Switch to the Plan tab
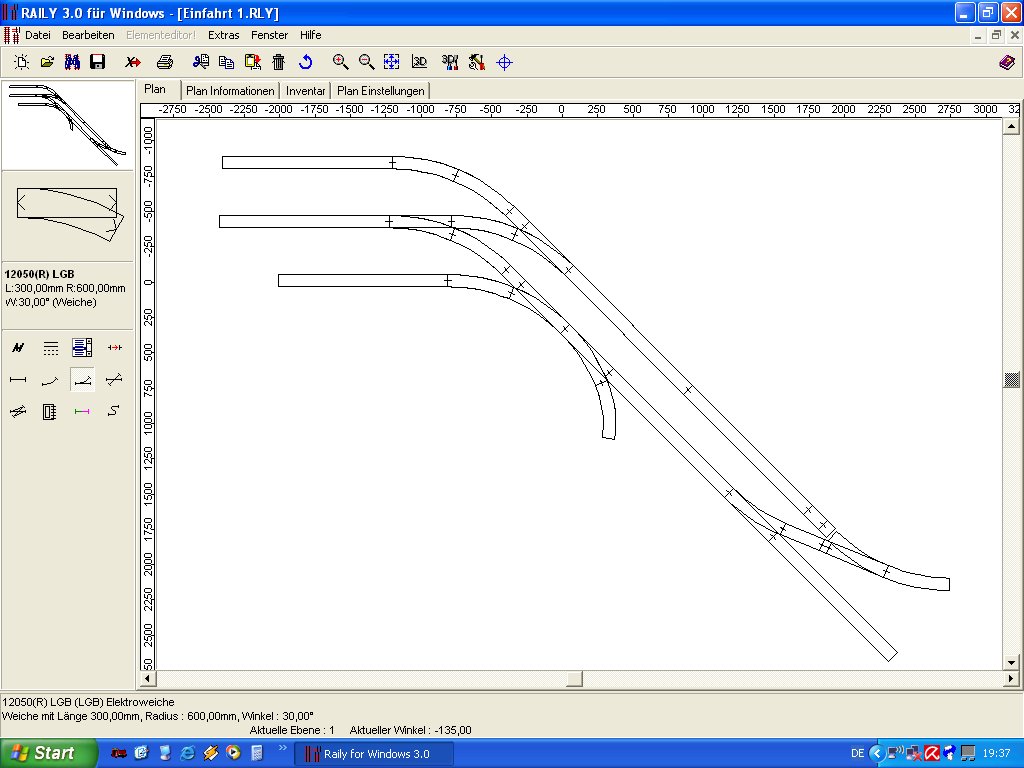The height and width of the screenshot is (768, 1024). point(155,89)
